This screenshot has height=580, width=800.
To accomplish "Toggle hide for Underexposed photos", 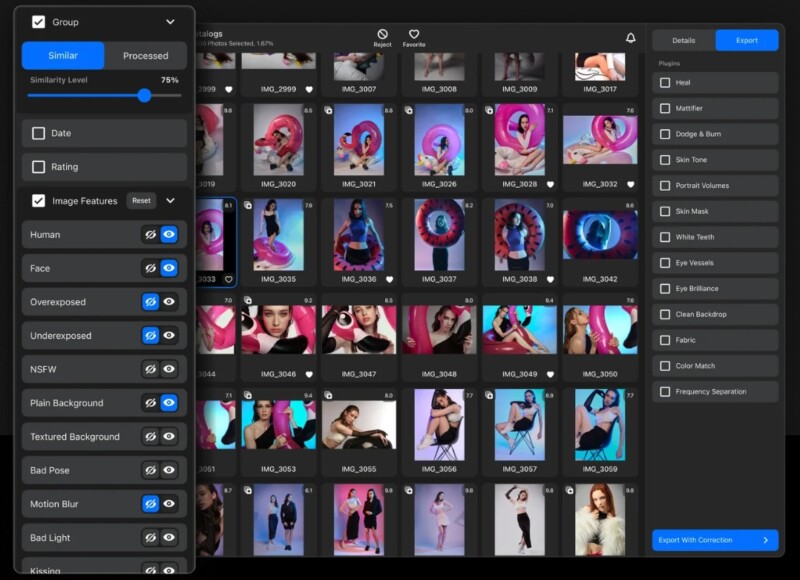I will click(x=151, y=336).
